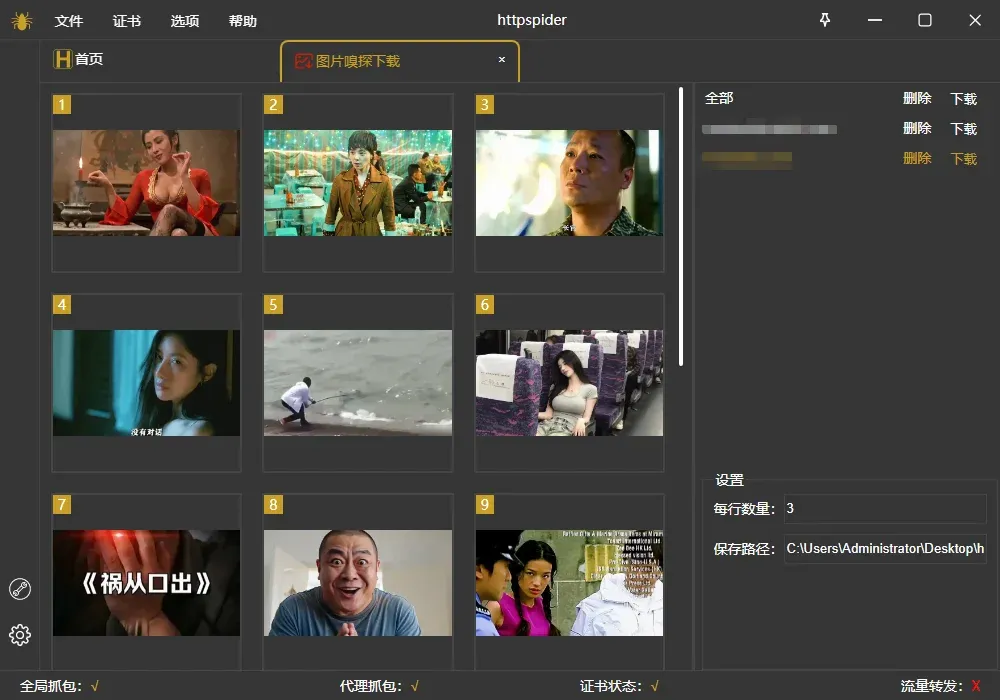
Task: Close the 图片嗅探下载 tab
Action: (502, 59)
